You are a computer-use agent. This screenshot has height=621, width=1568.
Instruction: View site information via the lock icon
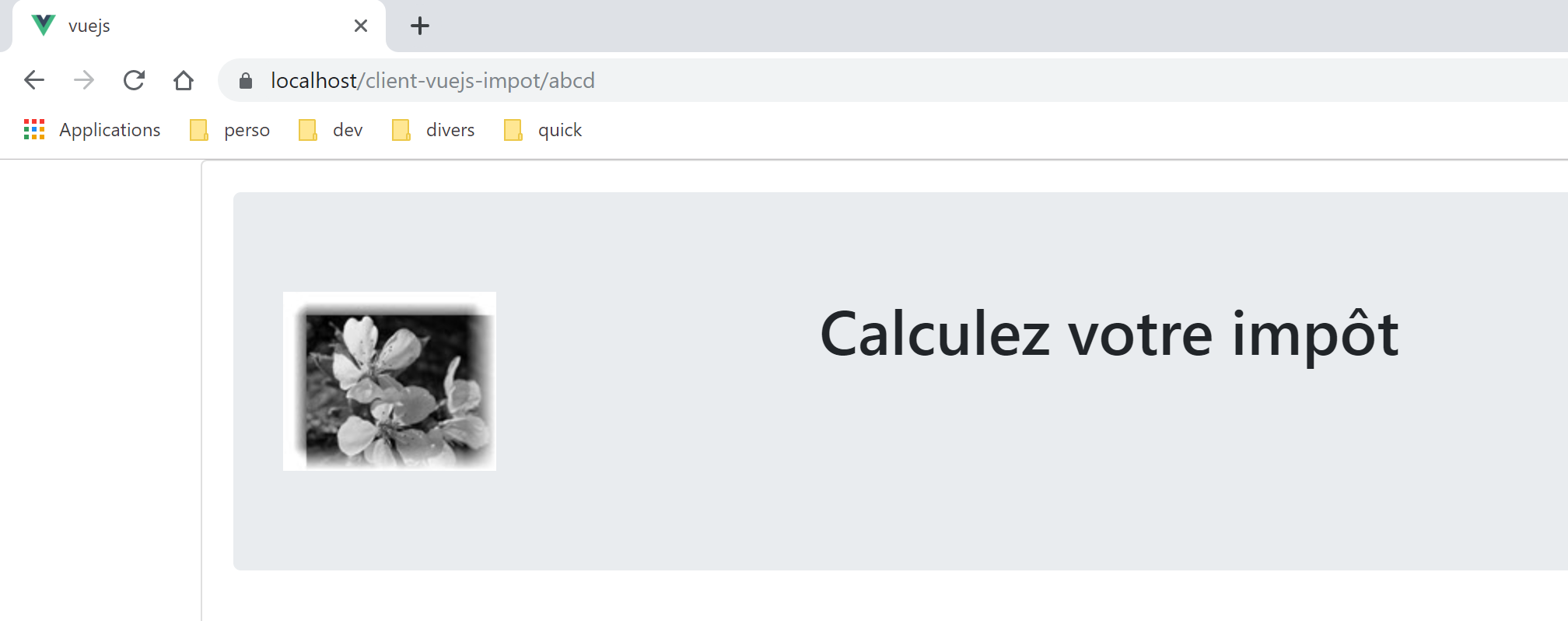pyautogui.click(x=246, y=81)
